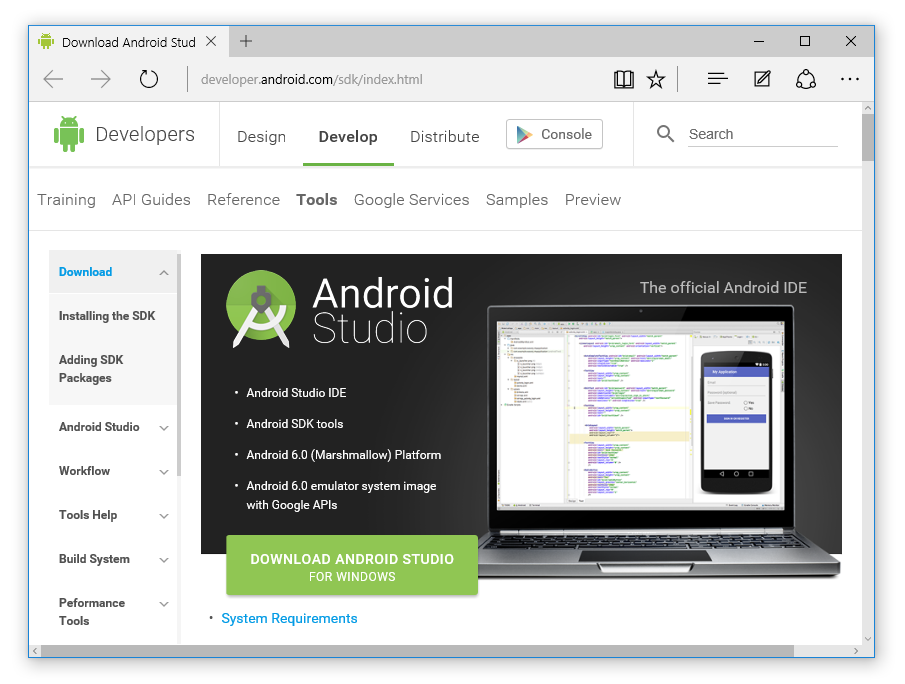Open Installing the SDK

(x=107, y=316)
